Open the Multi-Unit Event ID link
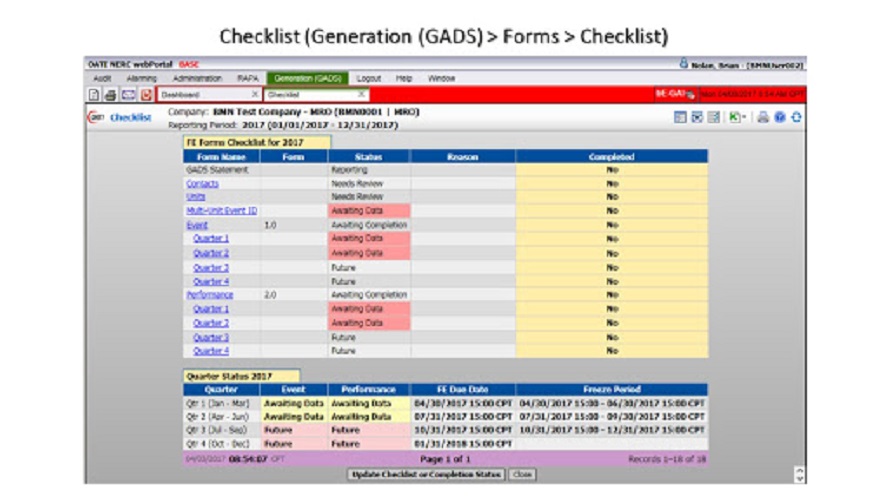This screenshot has height=500, width=890. (x=221, y=211)
